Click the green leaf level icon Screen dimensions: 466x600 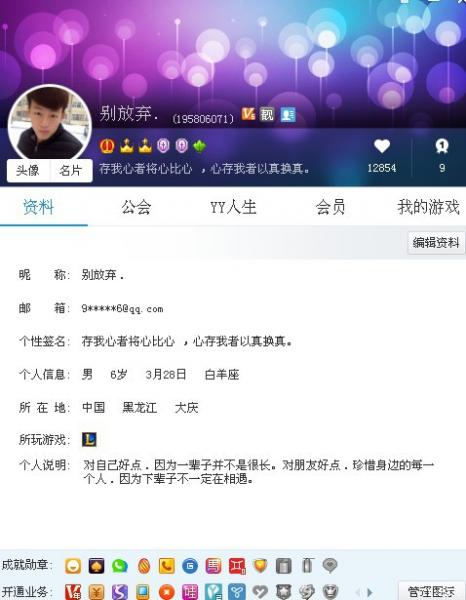click(200, 146)
